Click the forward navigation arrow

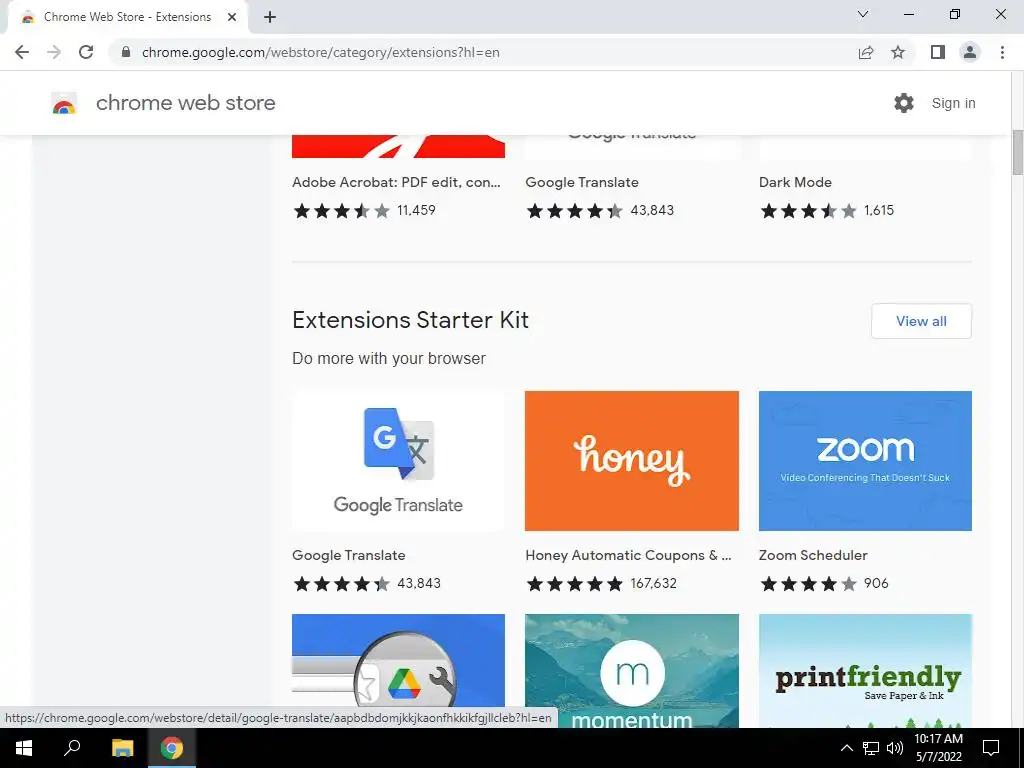(x=54, y=52)
